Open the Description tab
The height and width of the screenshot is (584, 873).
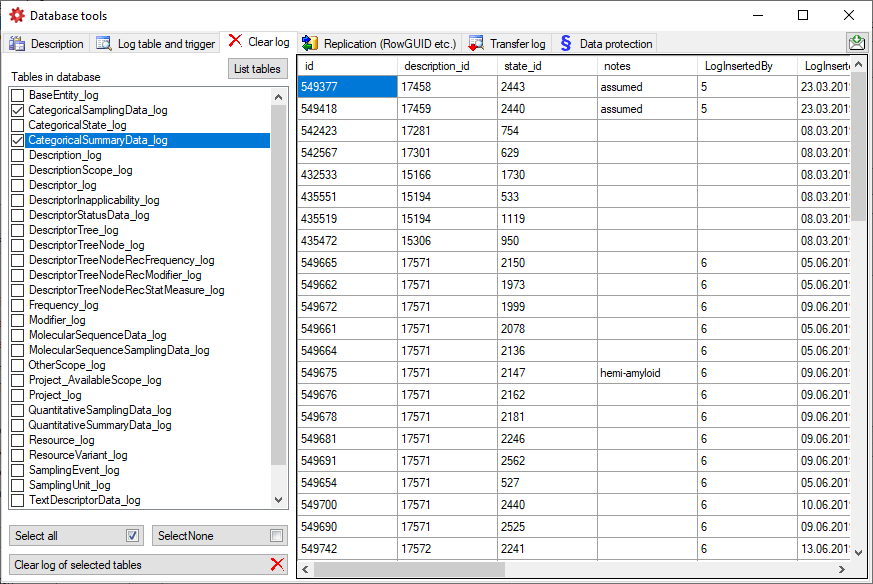(x=46, y=43)
